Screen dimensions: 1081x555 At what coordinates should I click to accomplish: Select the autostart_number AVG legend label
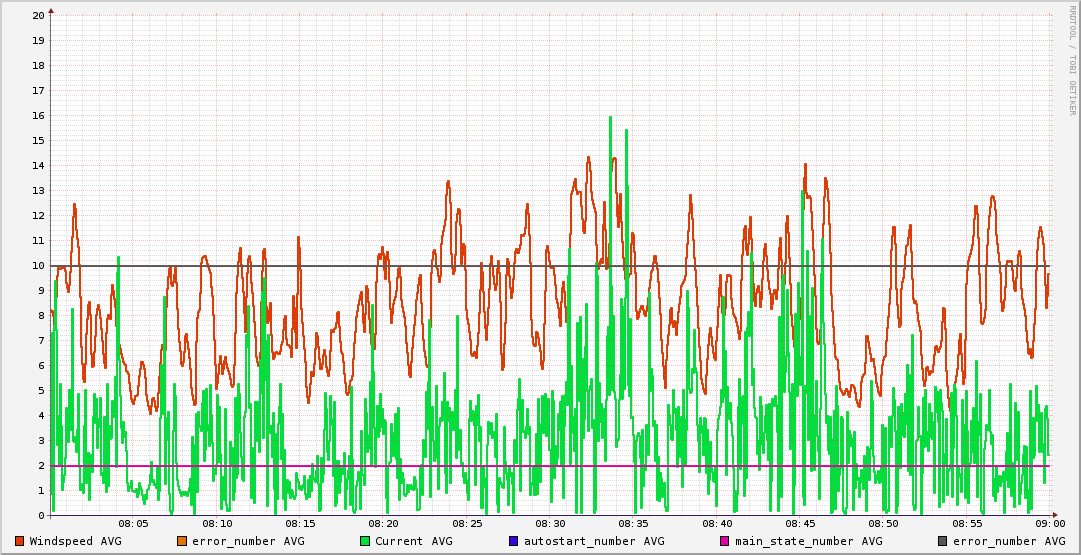point(594,541)
